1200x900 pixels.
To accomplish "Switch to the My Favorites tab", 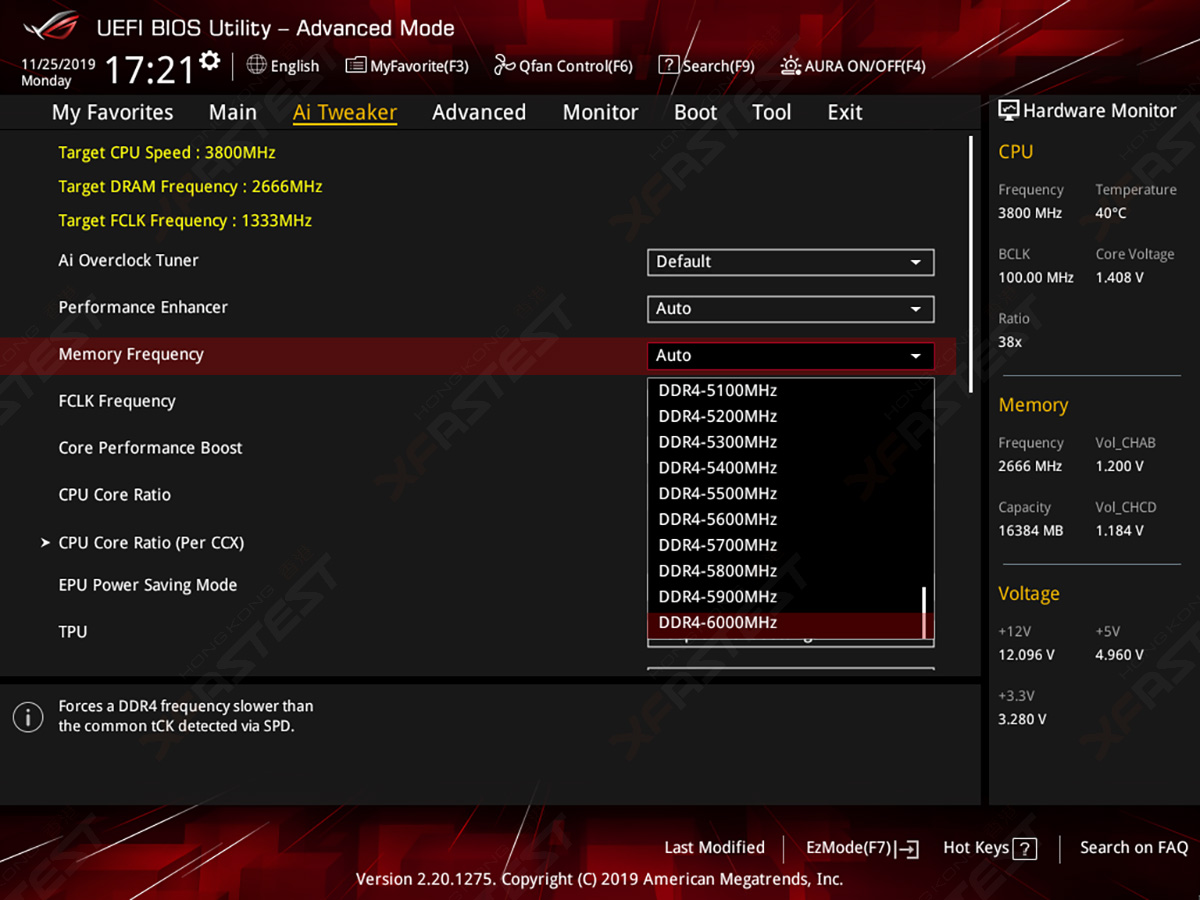I will click(112, 112).
